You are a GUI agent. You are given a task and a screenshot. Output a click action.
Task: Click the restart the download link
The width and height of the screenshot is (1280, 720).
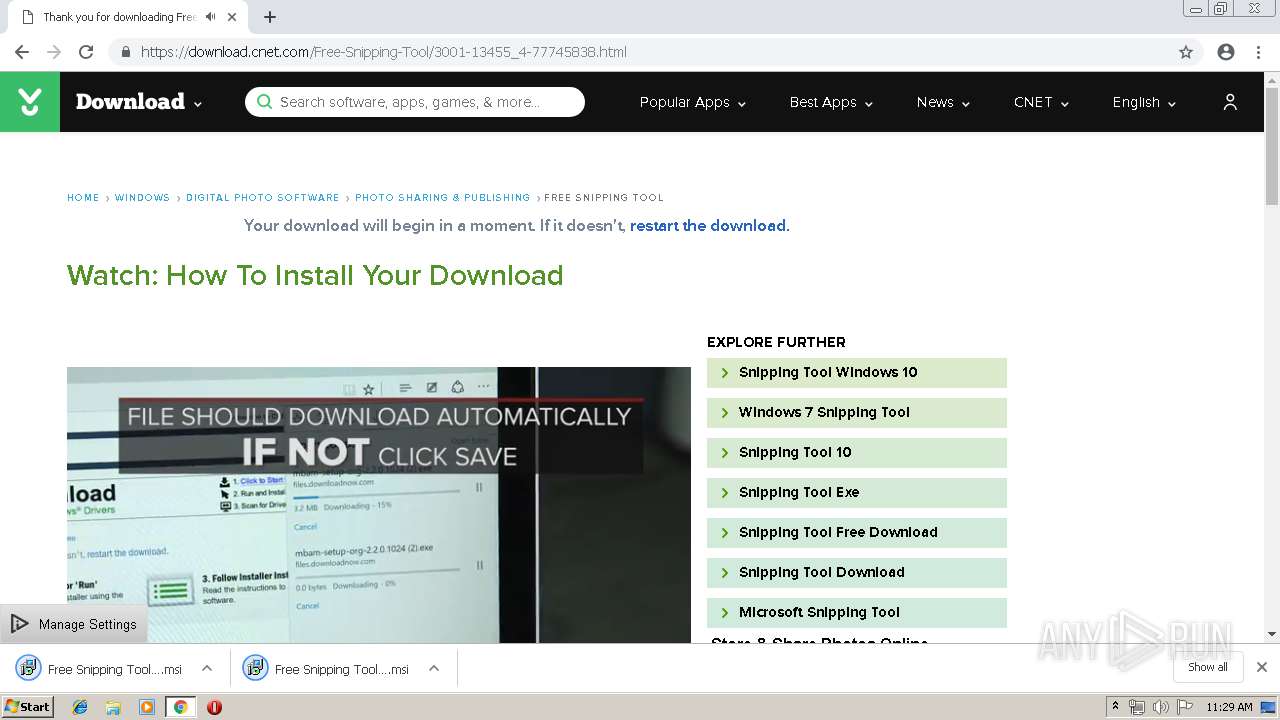click(708, 226)
